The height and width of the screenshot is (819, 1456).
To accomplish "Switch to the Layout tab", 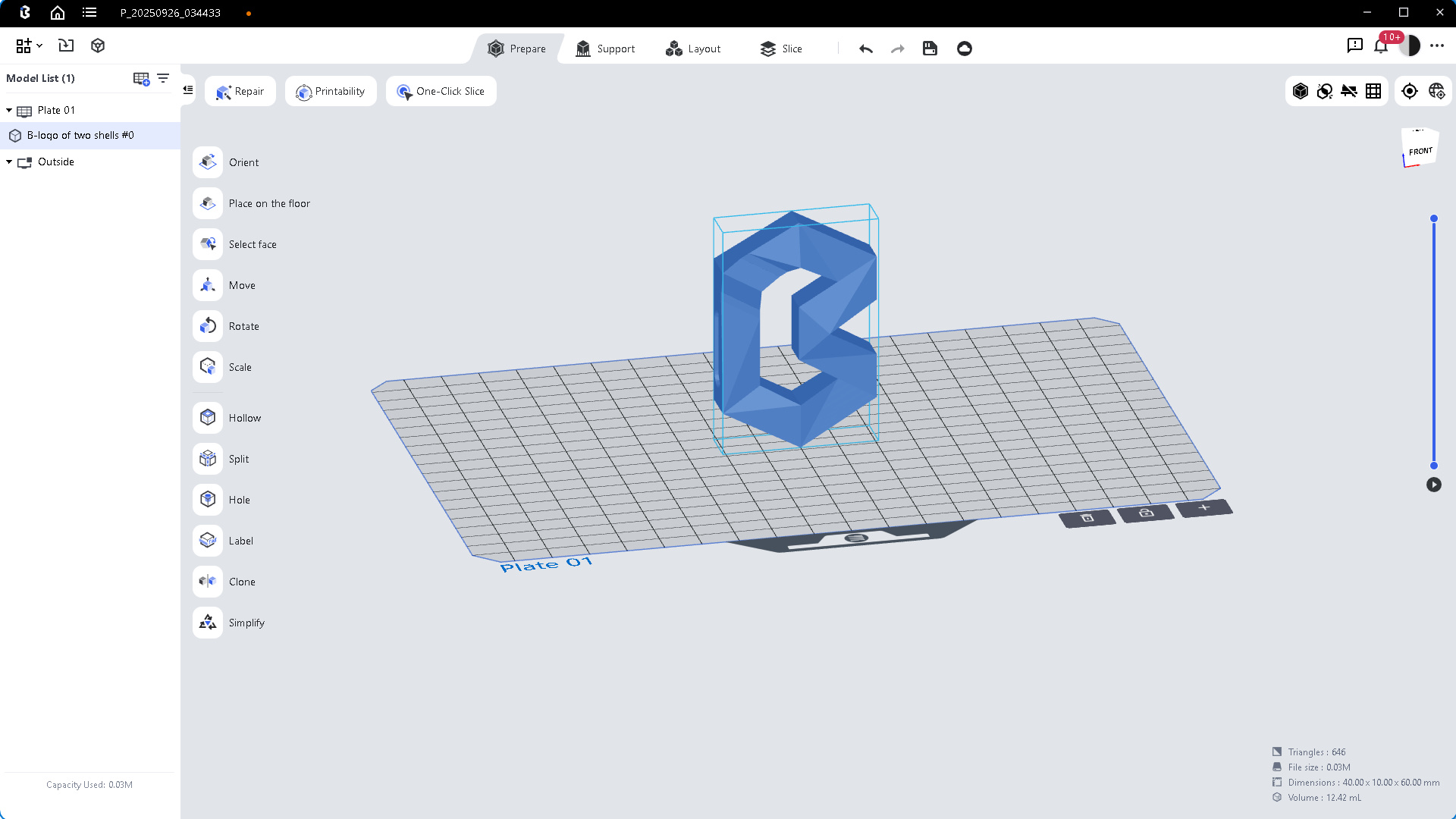I will [693, 49].
